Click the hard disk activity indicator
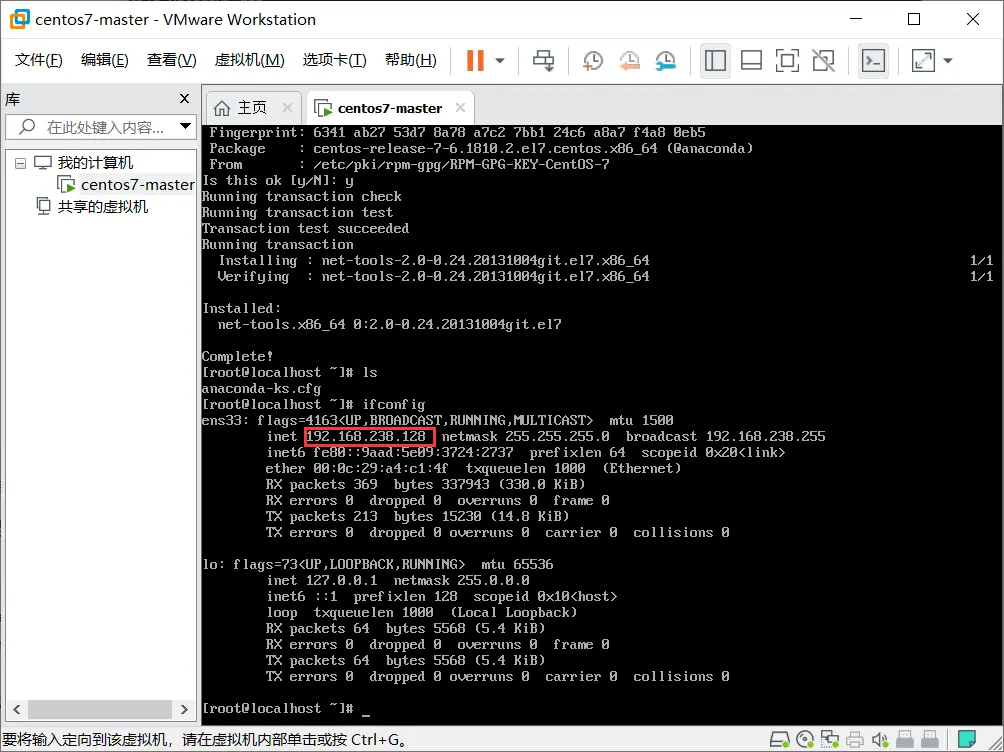 point(779,739)
